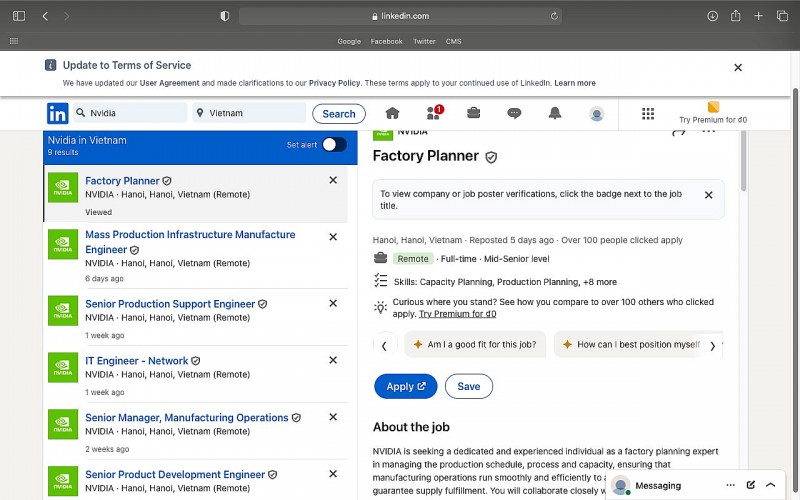Viewport: 800px width, 500px height.
Task: Open the Notifications bell icon
Action: (x=555, y=113)
